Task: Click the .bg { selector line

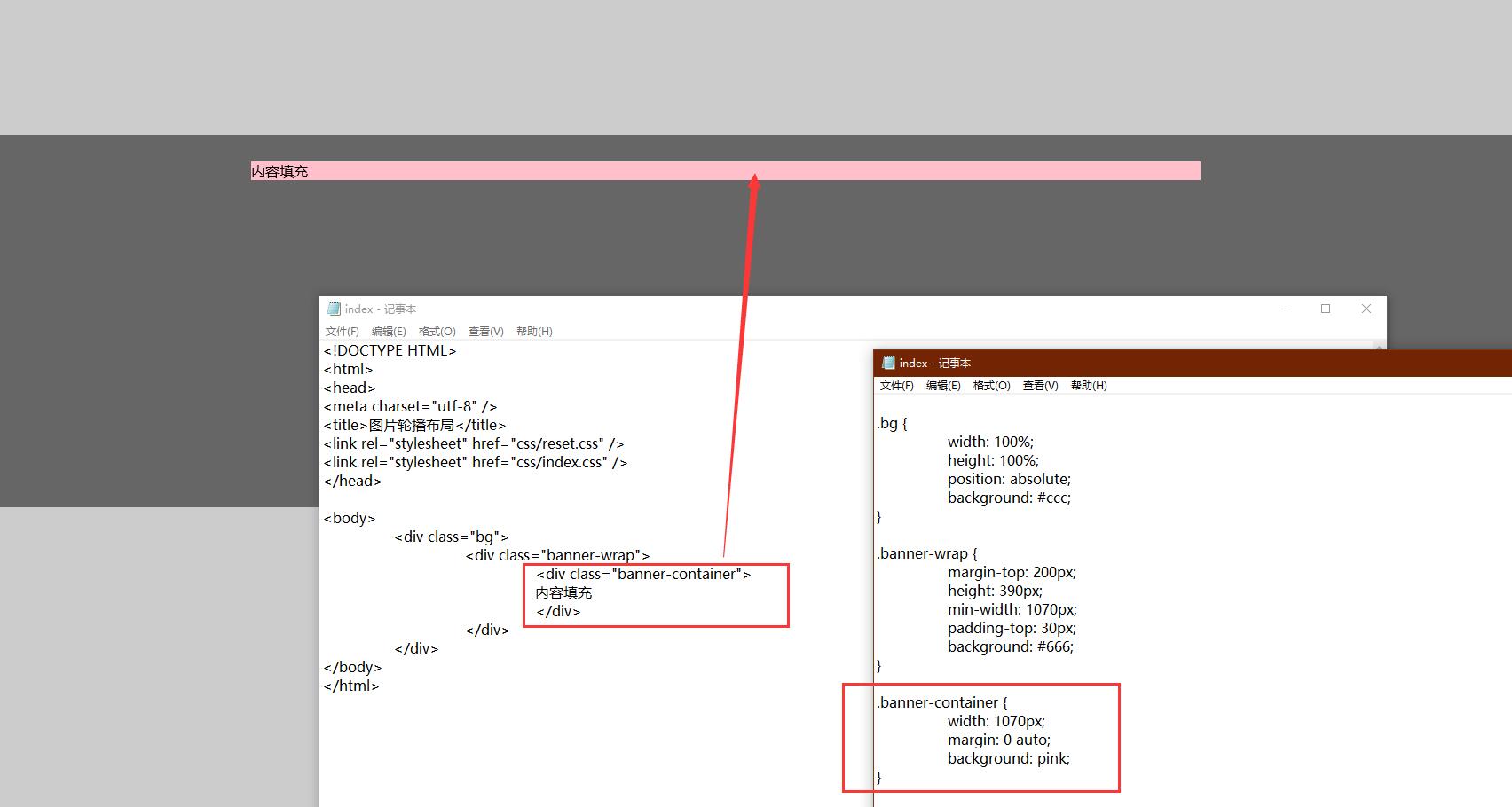Action: [x=892, y=423]
